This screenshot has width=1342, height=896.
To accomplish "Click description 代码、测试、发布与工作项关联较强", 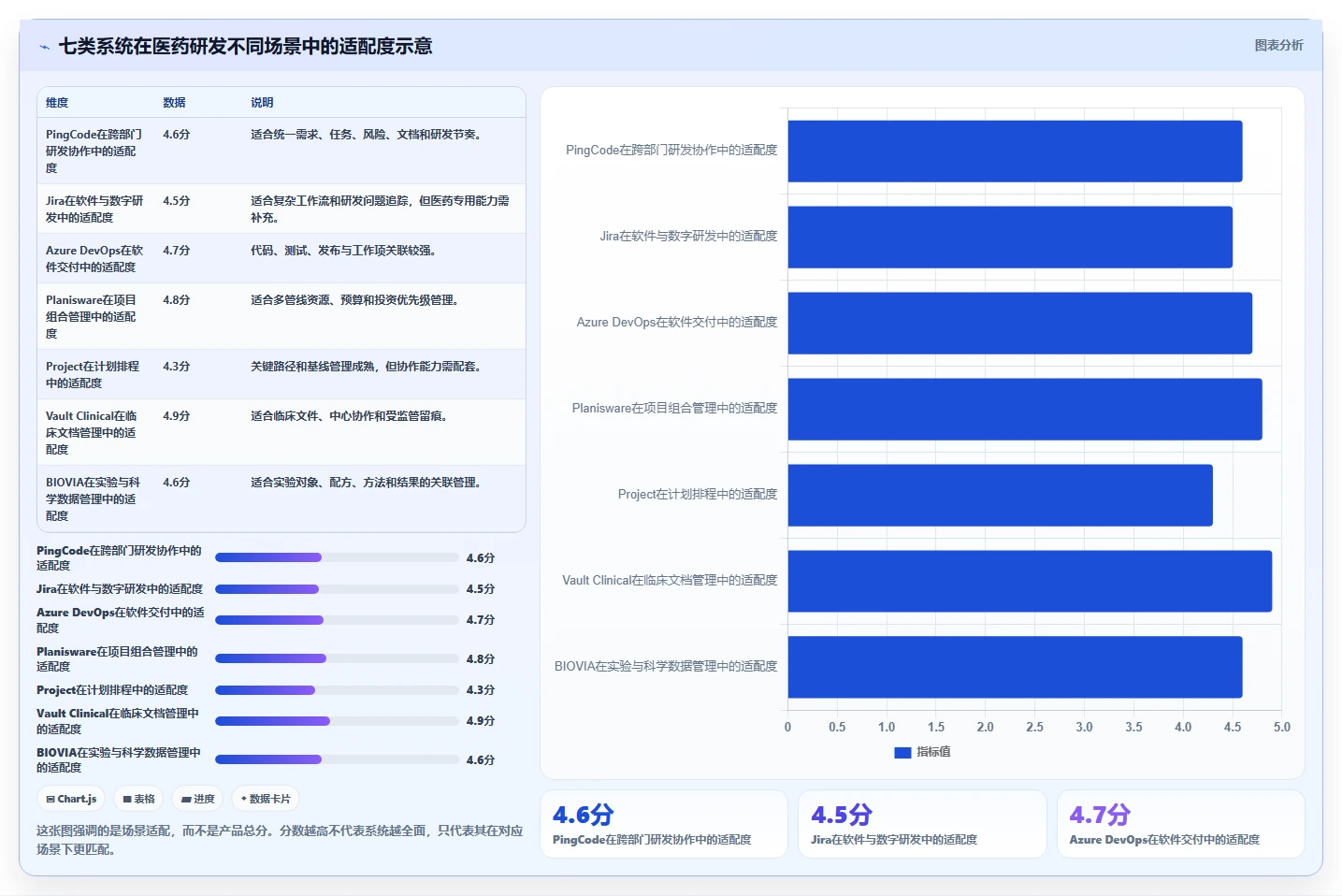I will tap(343, 251).
